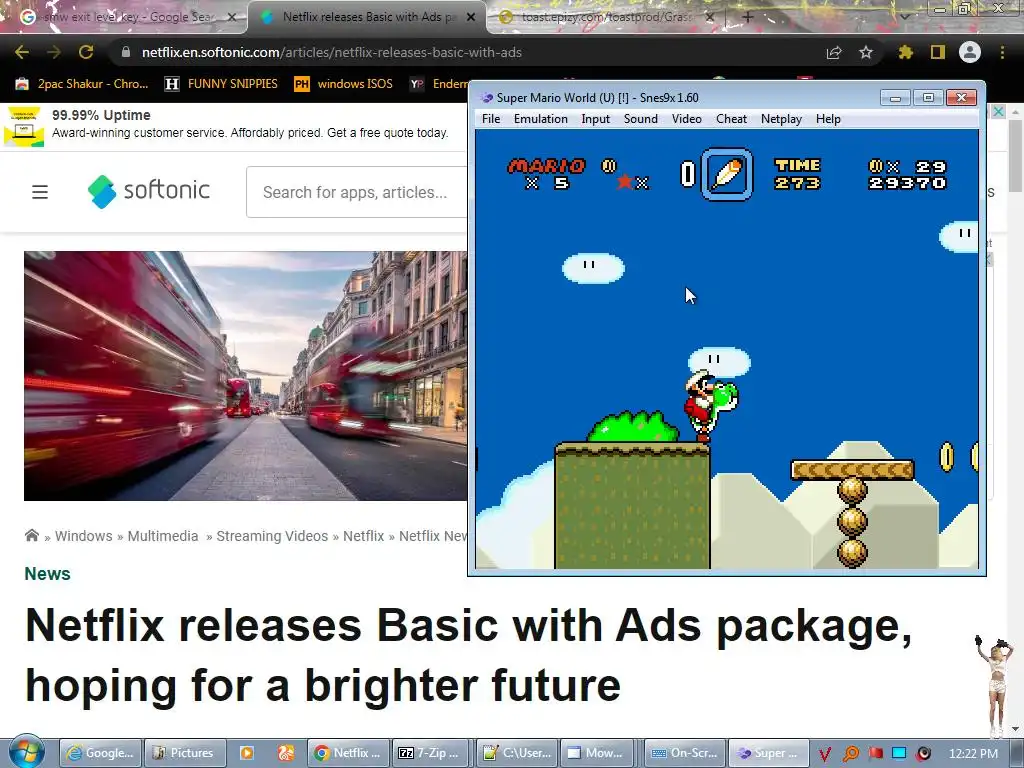This screenshot has width=1024, height=768.
Task: Switch to Mow... taskbar item
Action: click(x=596, y=753)
